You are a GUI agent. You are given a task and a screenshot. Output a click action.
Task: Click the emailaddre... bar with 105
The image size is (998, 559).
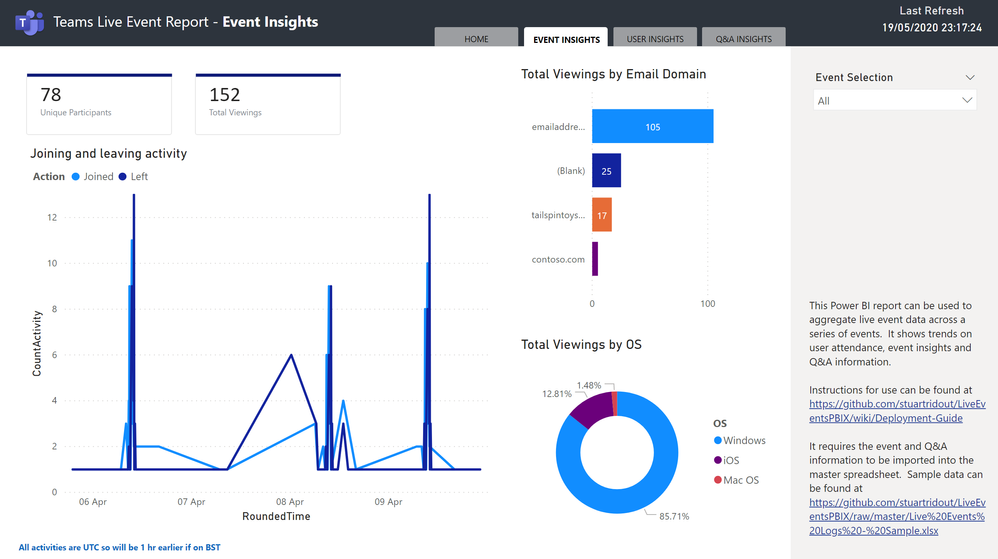click(652, 126)
